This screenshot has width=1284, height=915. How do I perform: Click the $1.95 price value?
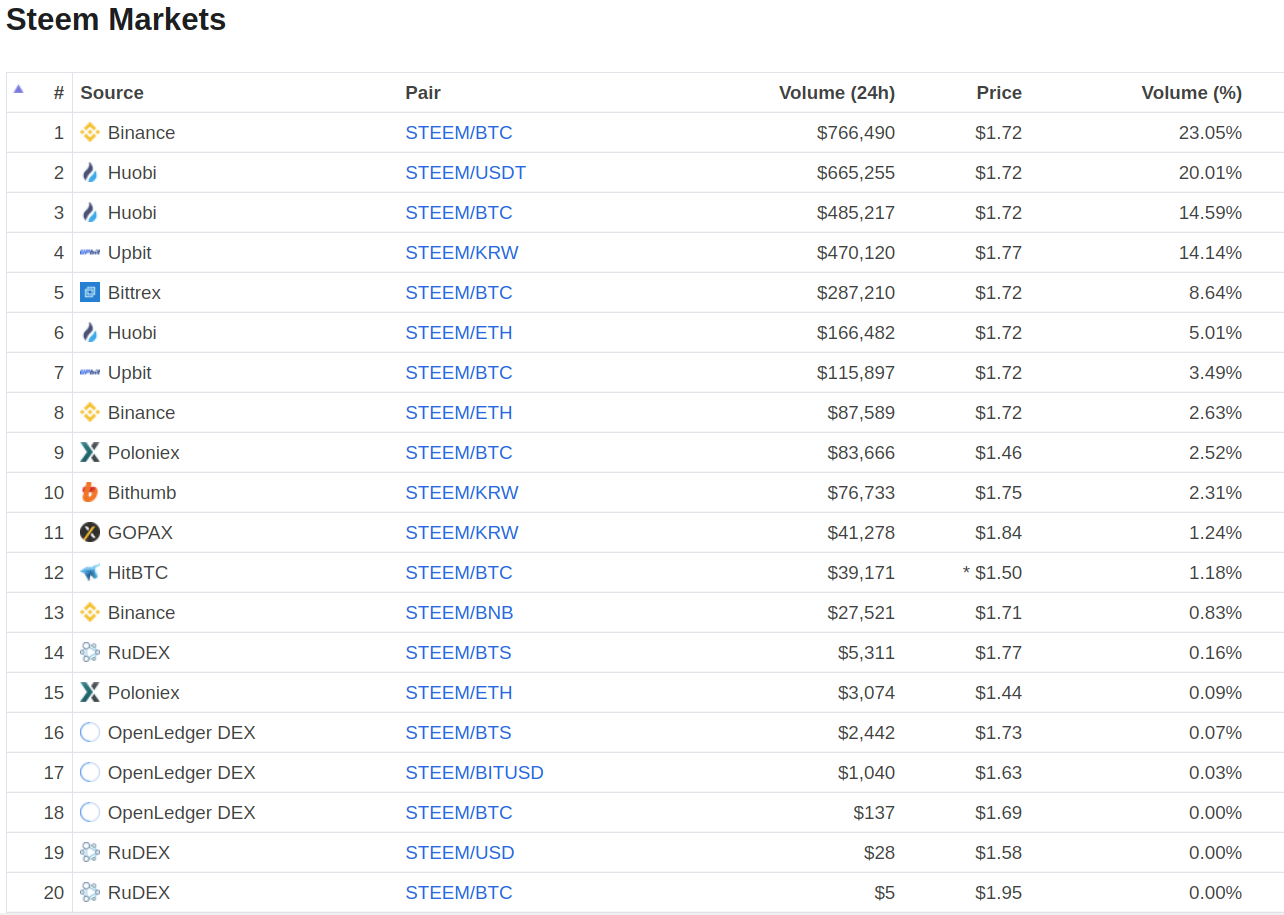coord(999,893)
